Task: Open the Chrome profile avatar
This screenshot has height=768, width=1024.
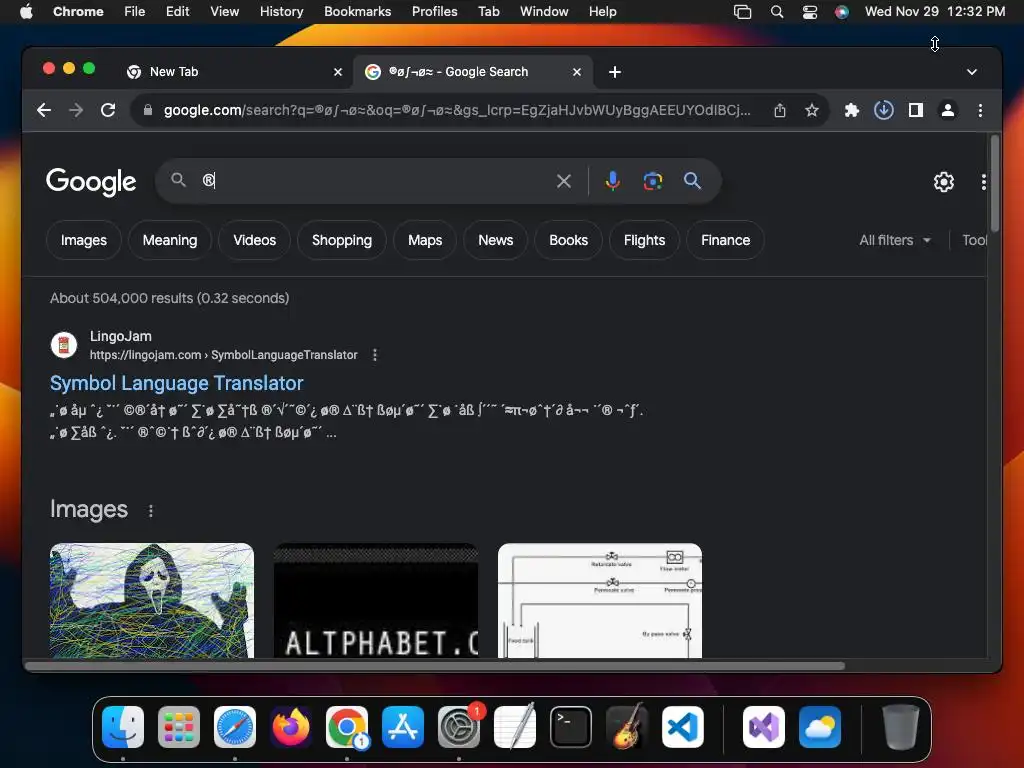Action: pyautogui.click(x=948, y=110)
